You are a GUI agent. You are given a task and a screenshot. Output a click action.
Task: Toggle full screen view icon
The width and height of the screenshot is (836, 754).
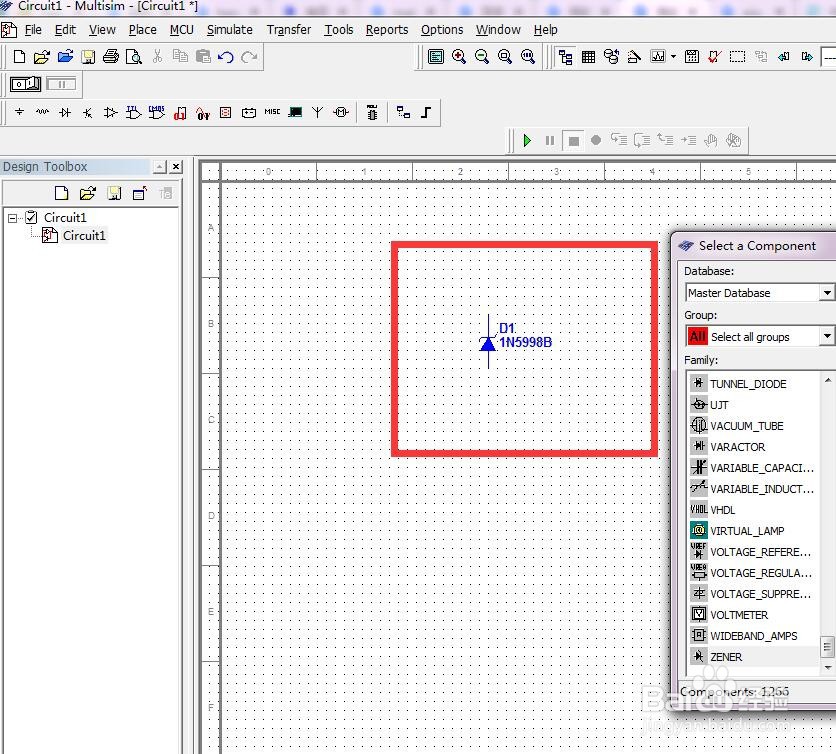pos(436,57)
